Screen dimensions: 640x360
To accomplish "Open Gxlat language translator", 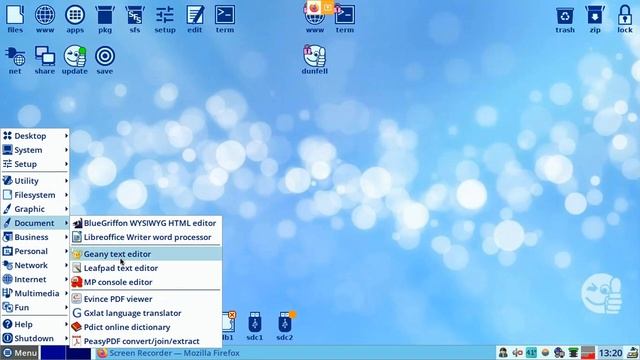I will (146, 313).
